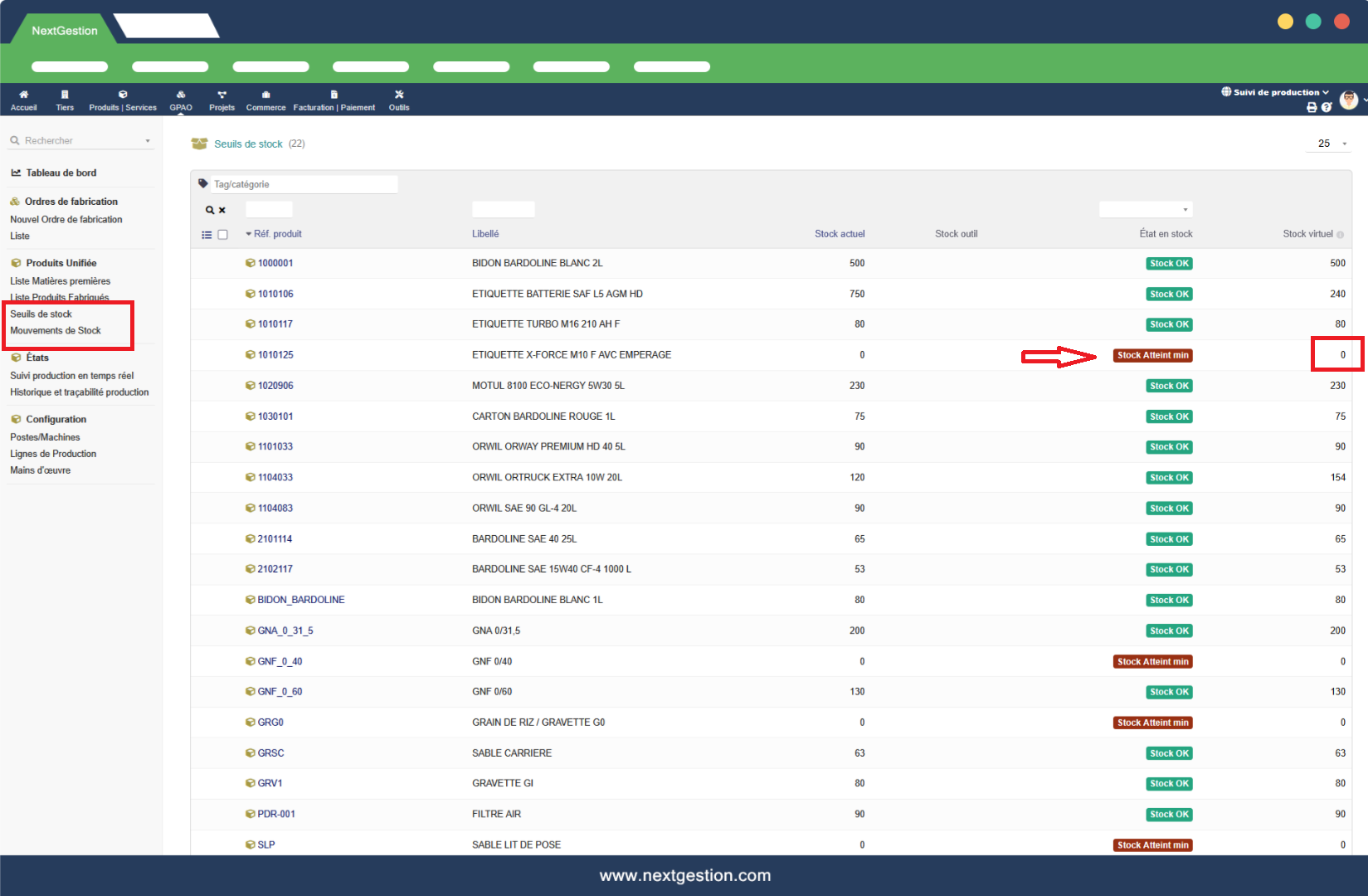Open the Commerce menu

tap(265, 100)
